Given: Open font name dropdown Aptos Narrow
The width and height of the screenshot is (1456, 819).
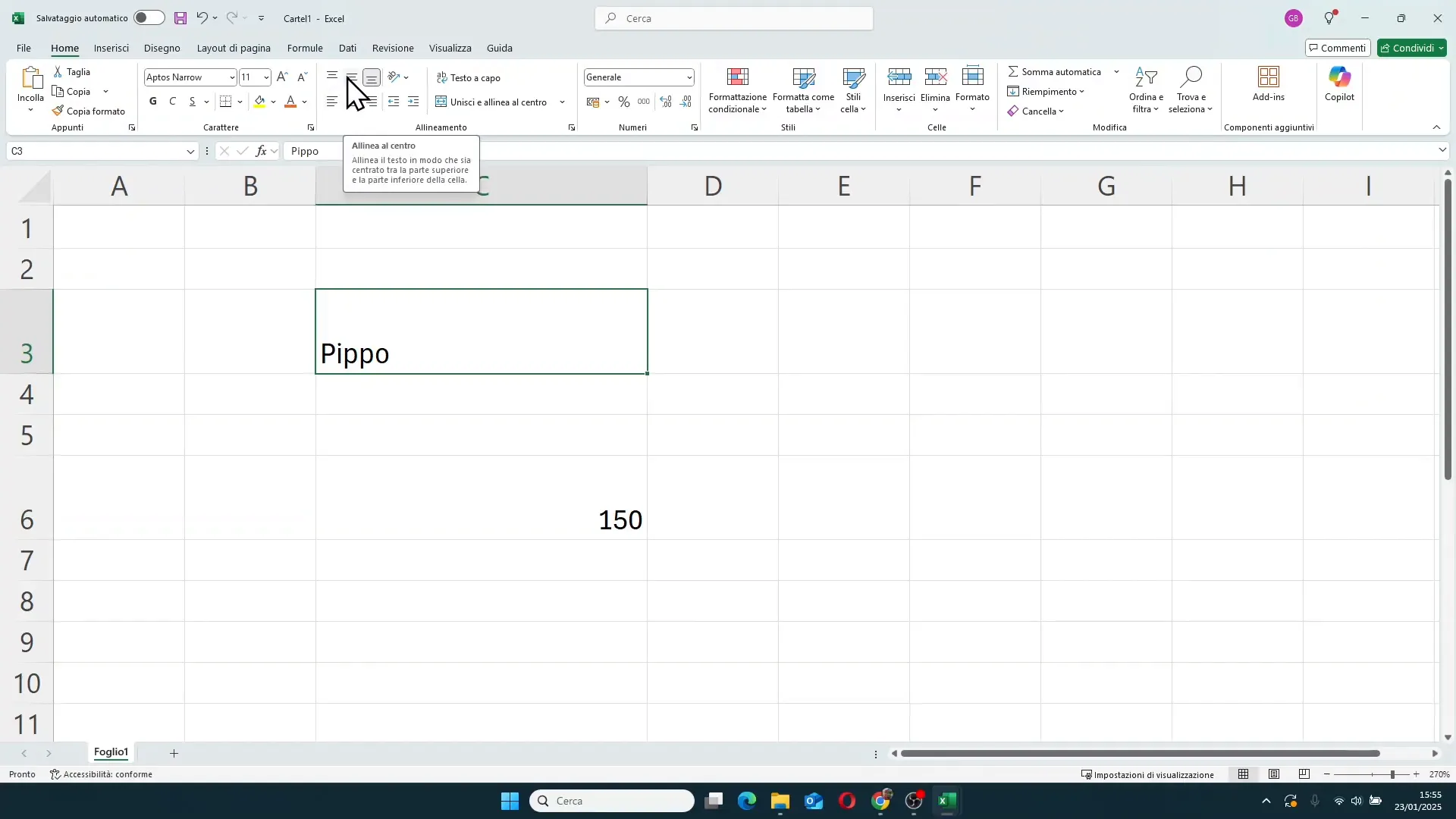Looking at the screenshot, I should [232, 77].
